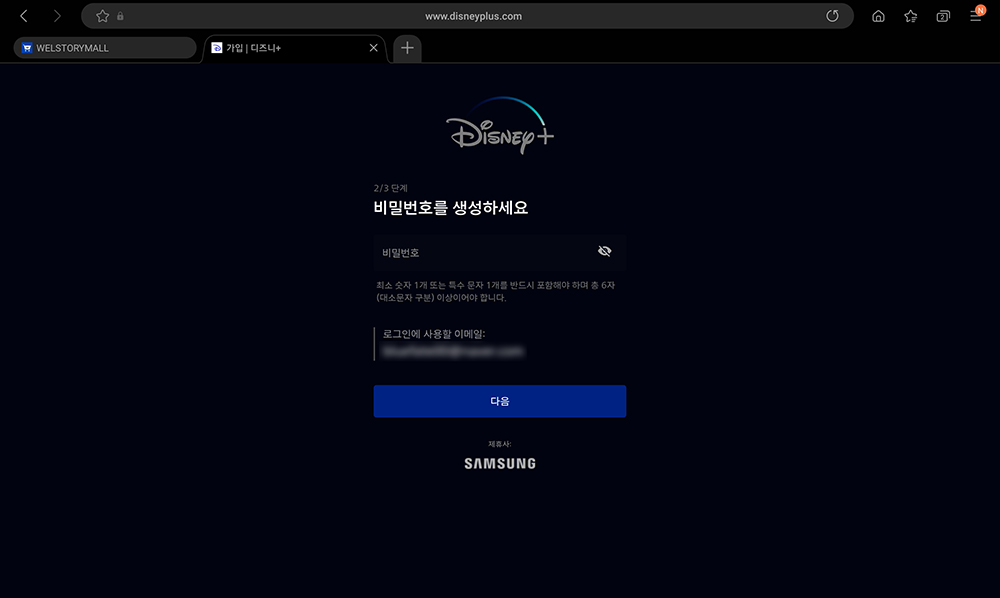The width and height of the screenshot is (1000, 598).
Task: Go back with the browser back arrow
Action: pyautogui.click(x=24, y=16)
